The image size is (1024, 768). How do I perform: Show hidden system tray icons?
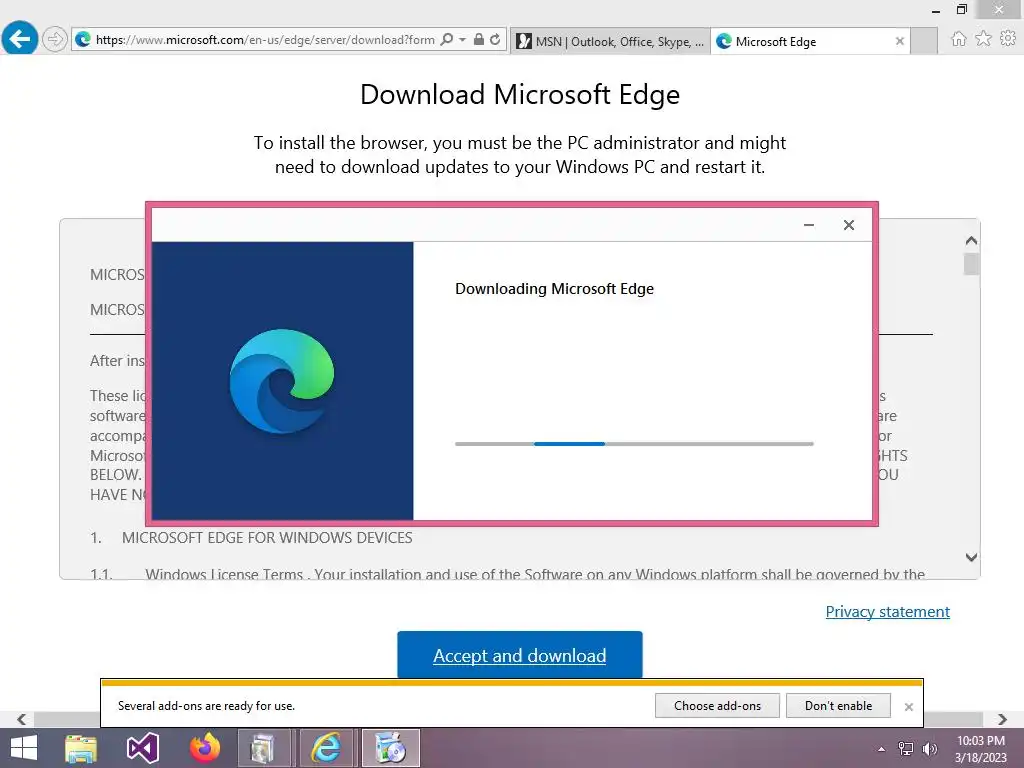point(882,749)
